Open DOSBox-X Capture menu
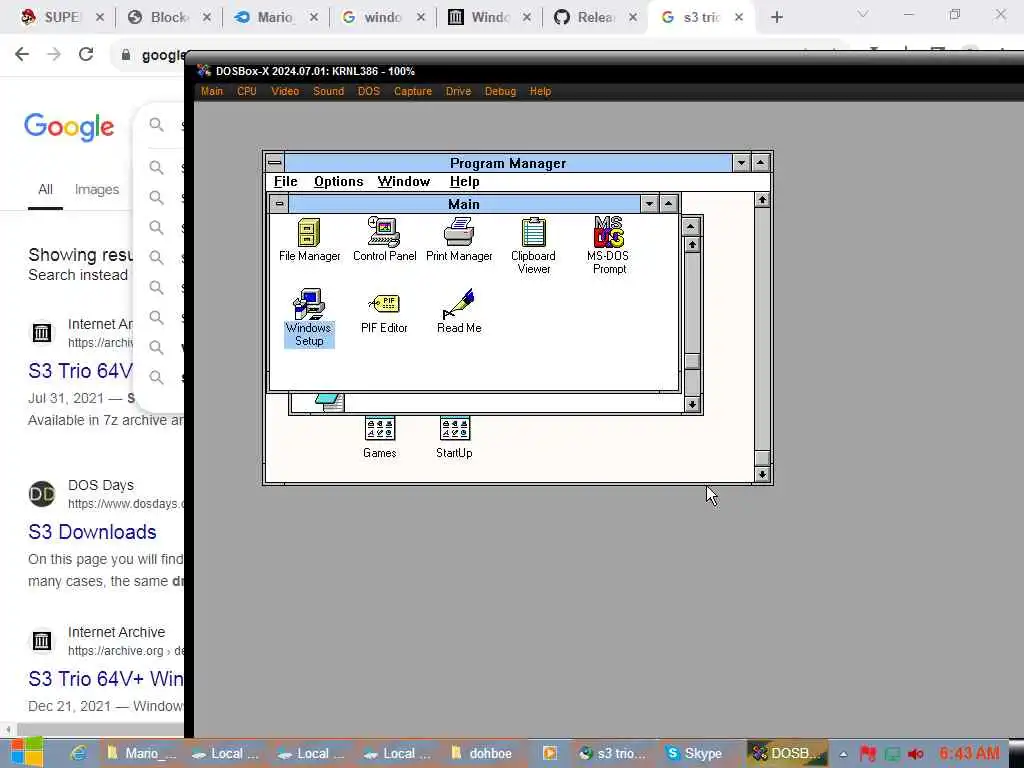Screen dimensions: 1024x768 coord(413,91)
